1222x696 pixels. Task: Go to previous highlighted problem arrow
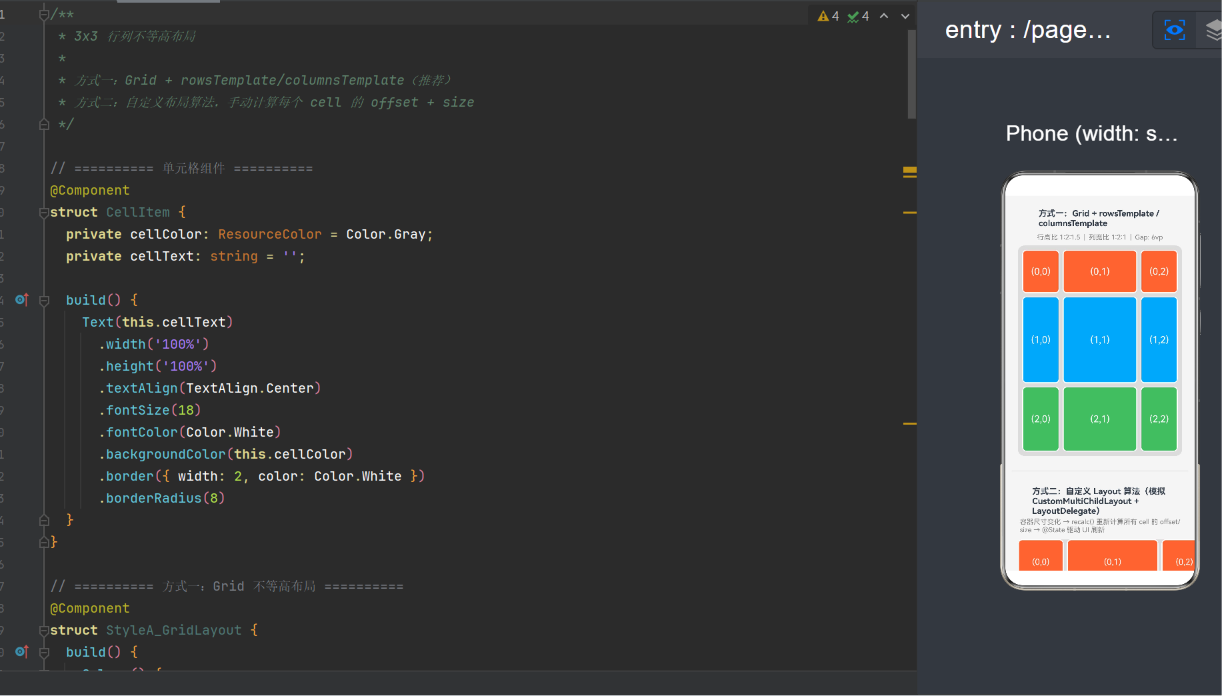click(x=886, y=16)
